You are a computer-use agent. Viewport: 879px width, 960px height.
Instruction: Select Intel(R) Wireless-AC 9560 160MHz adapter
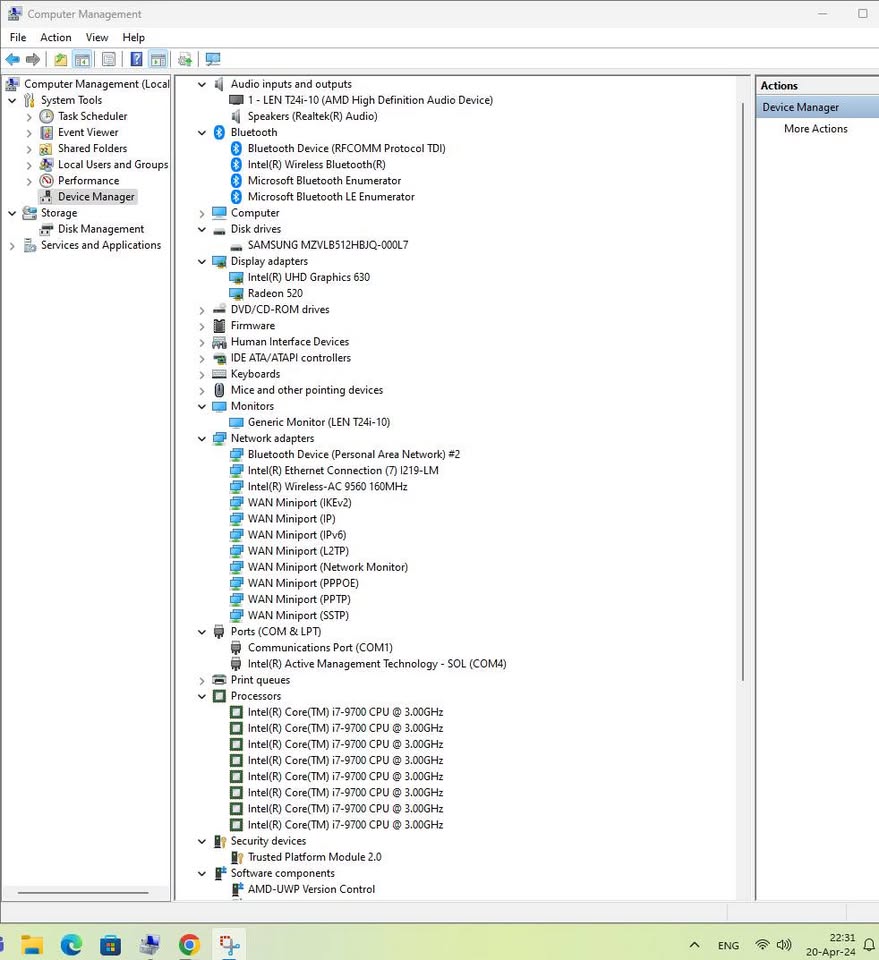327,487
